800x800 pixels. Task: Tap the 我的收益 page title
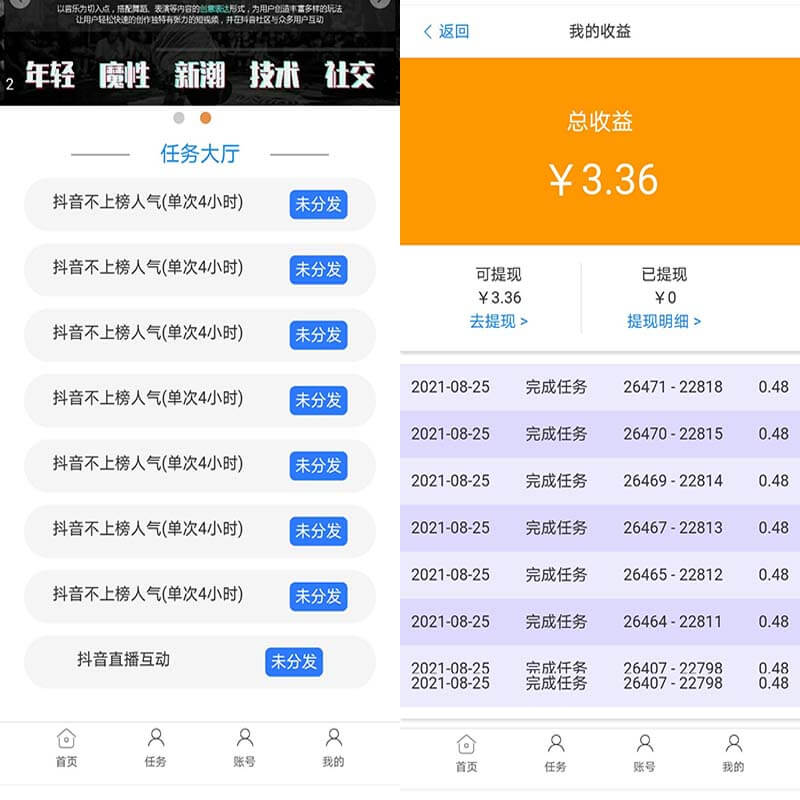tap(600, 32)
